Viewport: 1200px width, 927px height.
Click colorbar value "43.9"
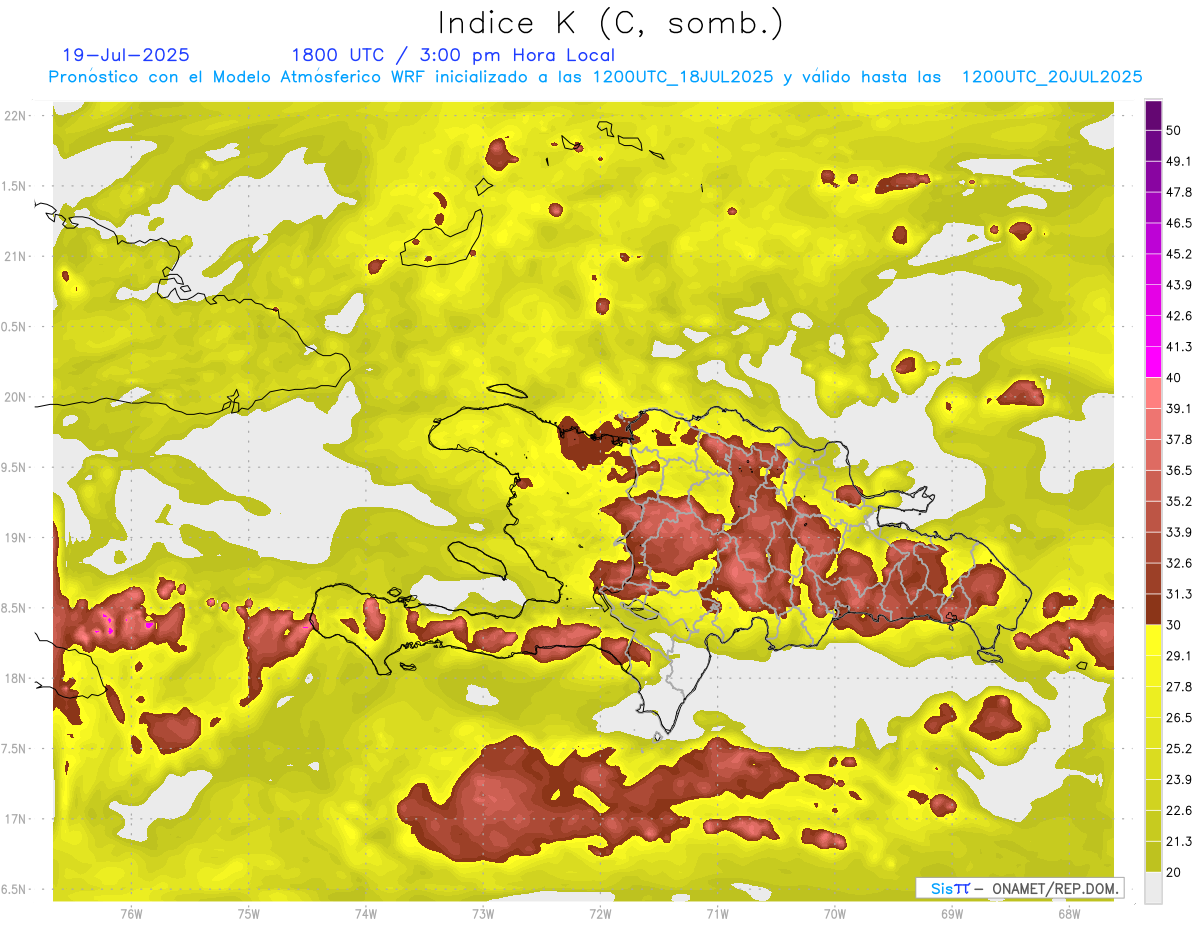tap(1179, 285)
